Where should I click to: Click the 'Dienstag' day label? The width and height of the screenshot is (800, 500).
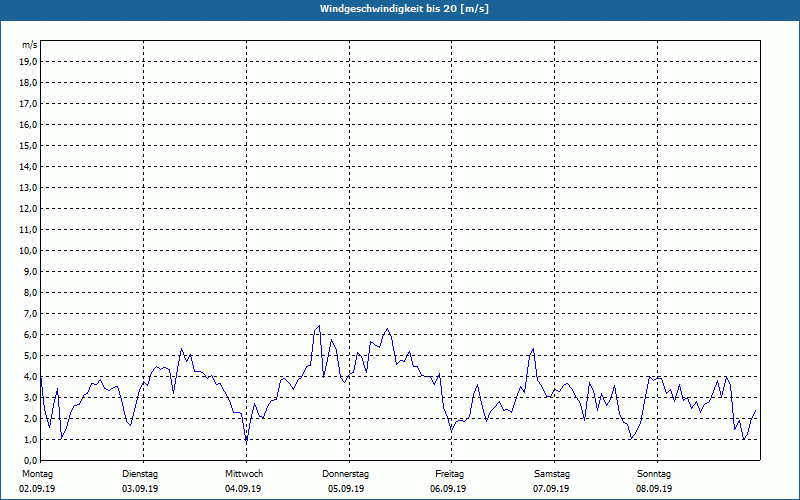(x=140, y=474)
